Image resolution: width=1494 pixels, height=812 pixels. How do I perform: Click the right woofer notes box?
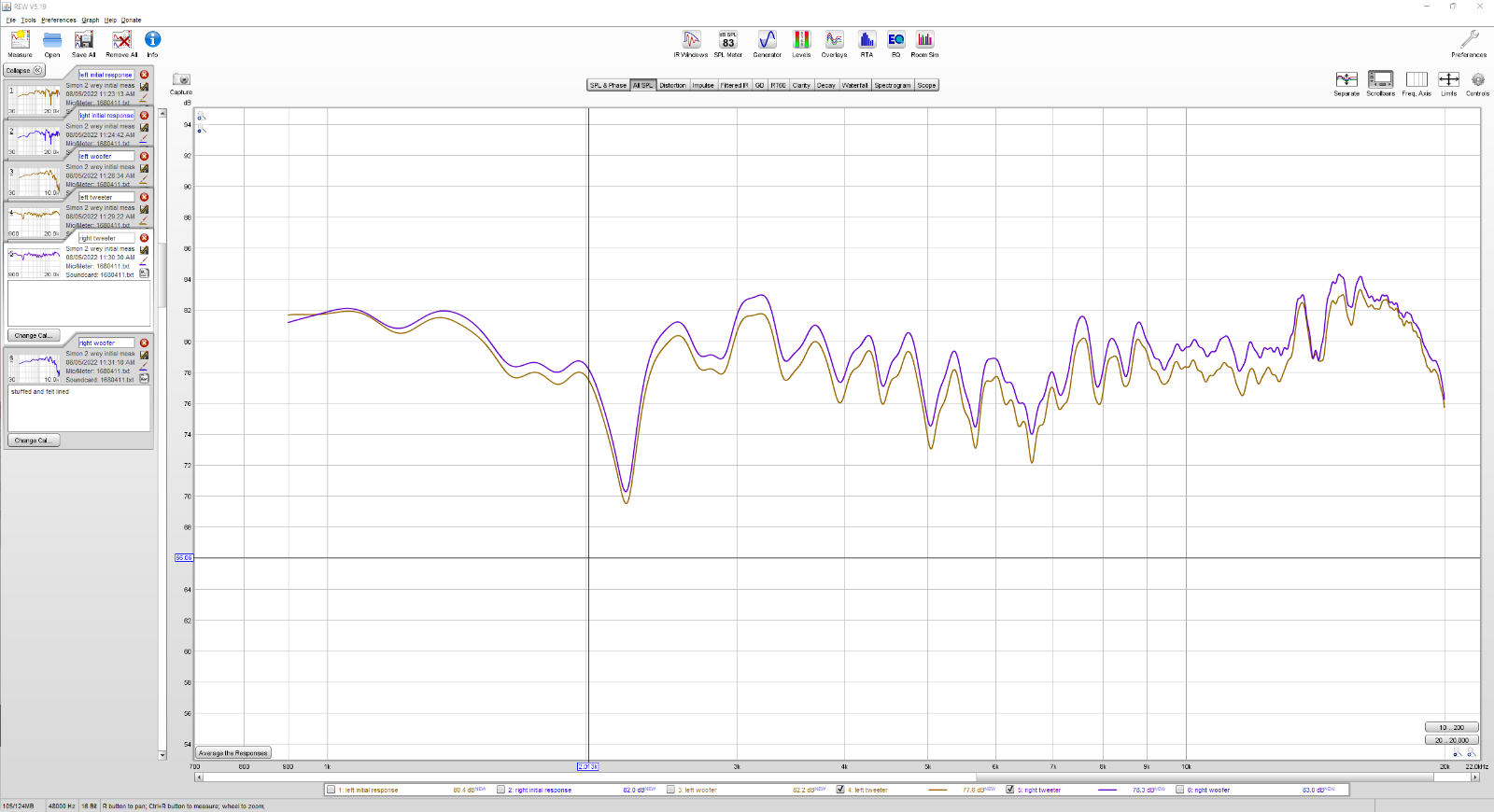coord(79,408)
